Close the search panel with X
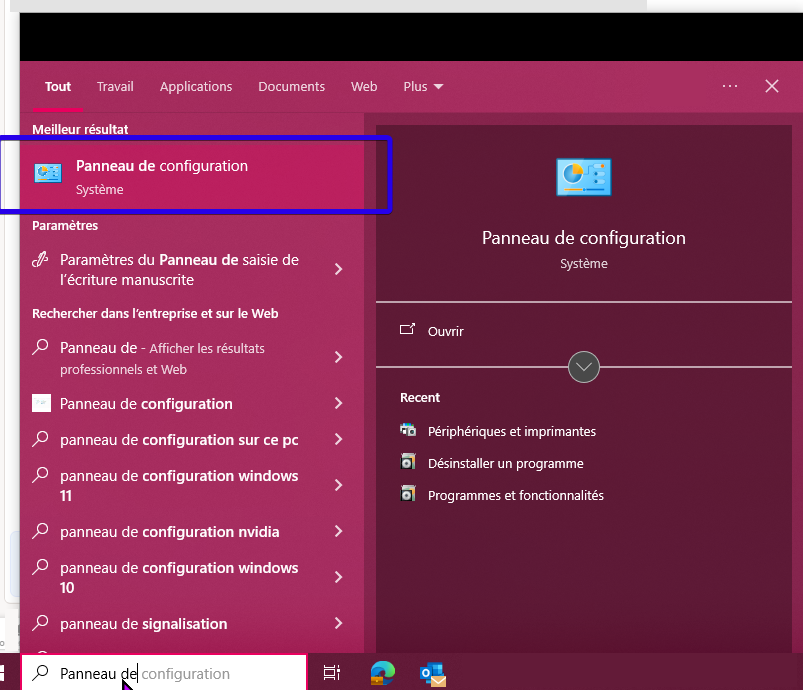The height and width of the screenshot is (690, 803). click(x=772, y=86)
